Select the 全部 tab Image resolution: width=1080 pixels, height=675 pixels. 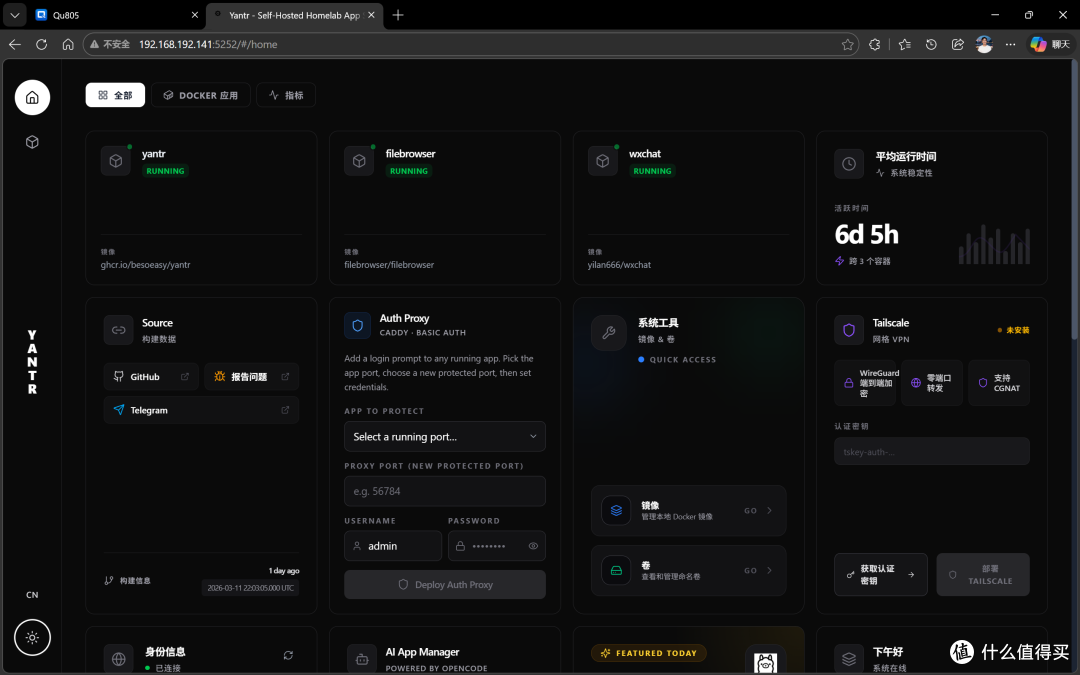click(115, 95)
